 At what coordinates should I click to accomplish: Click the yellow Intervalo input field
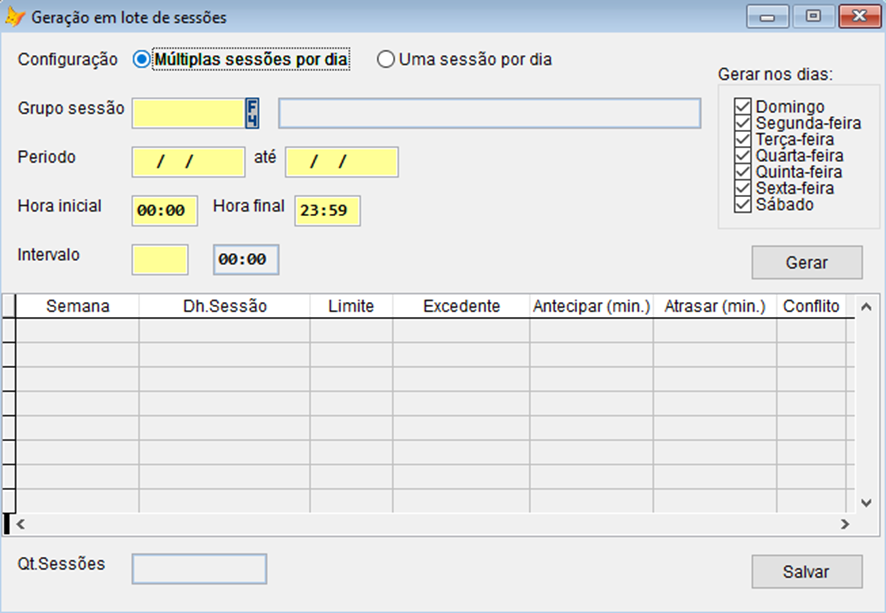point(160,259)
